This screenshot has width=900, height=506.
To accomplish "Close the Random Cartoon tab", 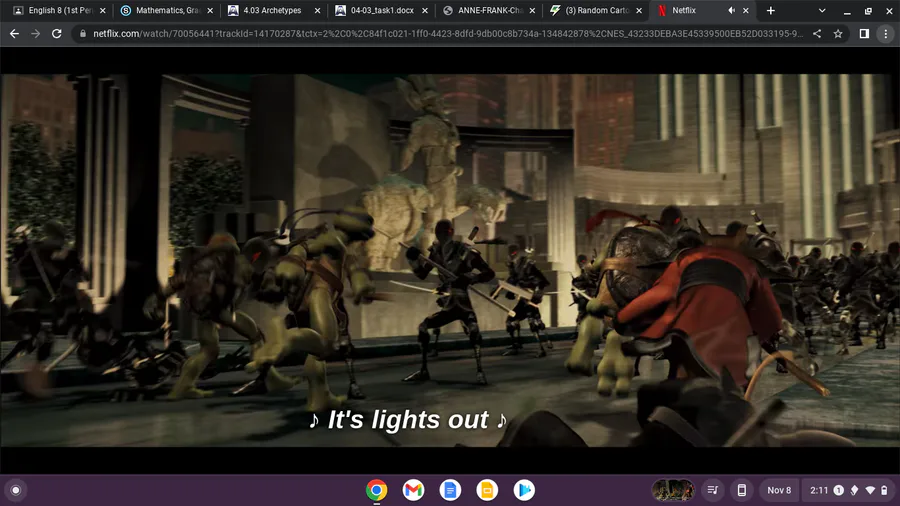I will click(x=639, y=10).
